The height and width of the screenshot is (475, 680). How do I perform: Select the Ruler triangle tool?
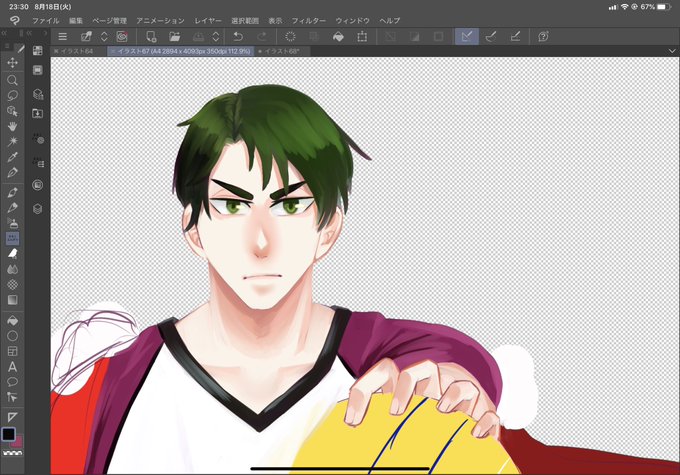click(12, 417)
